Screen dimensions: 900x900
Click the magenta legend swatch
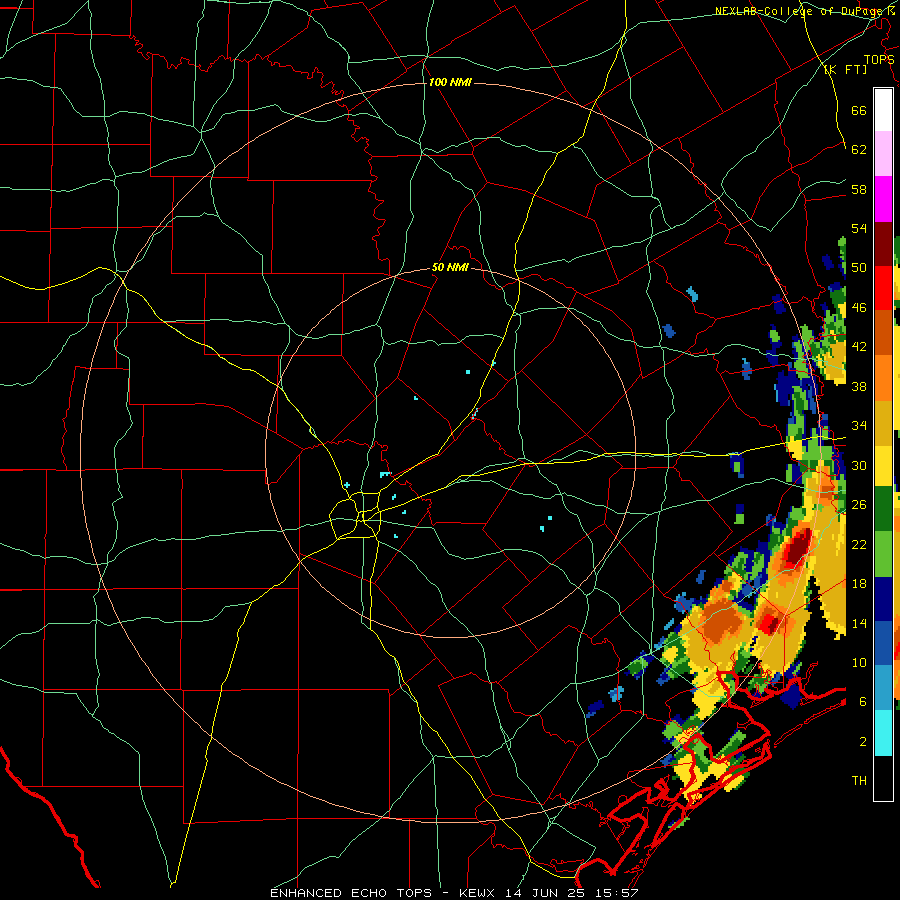[883, 199]
